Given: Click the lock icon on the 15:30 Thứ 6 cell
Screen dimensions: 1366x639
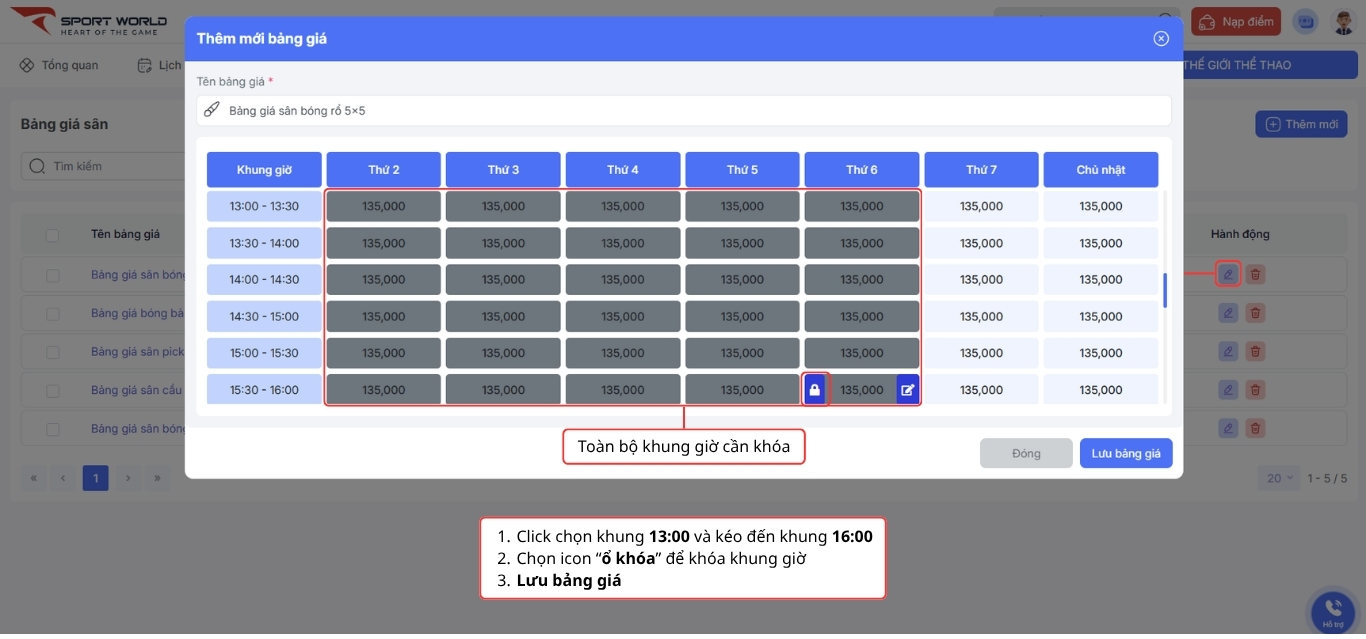Looking at the screenshot, I should tap(815, 390).
